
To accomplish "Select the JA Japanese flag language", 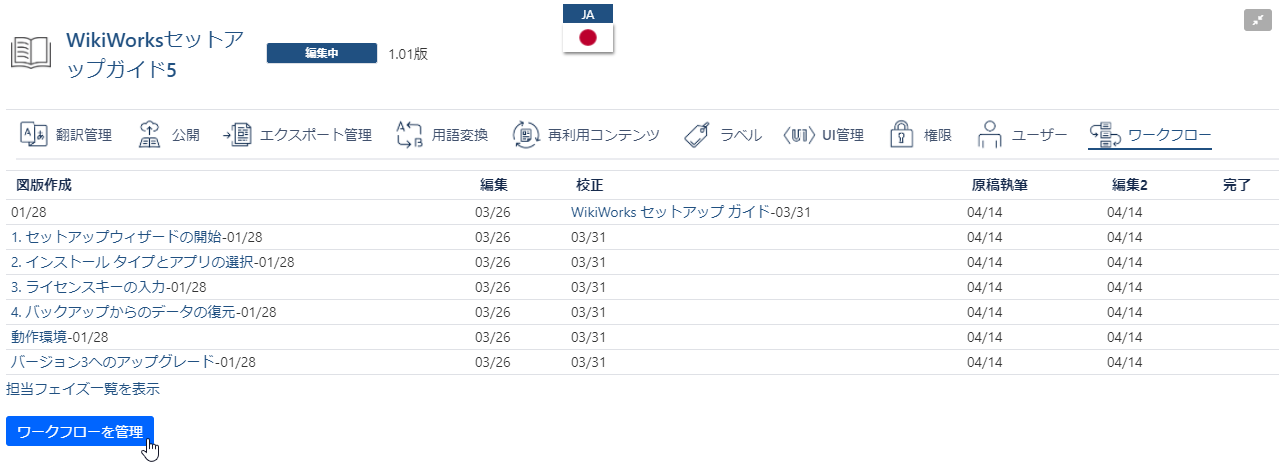I will [x=588, y=30].
